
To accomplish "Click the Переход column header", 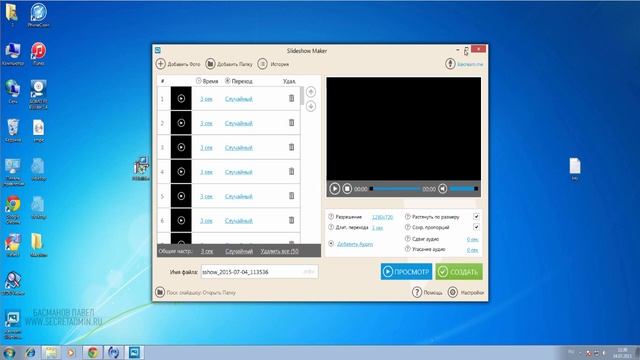I will (239, 81).
